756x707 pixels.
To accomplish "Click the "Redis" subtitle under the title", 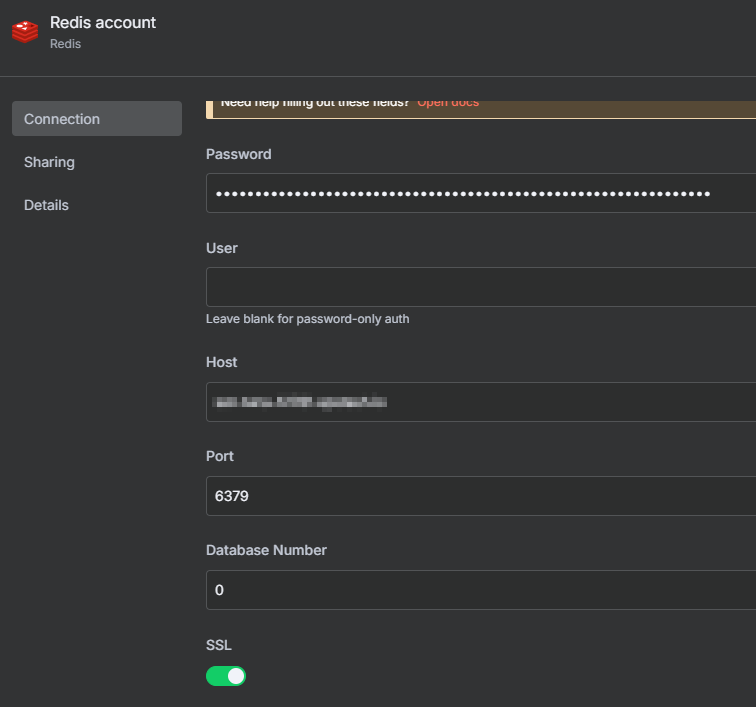I will pos(65,44).
